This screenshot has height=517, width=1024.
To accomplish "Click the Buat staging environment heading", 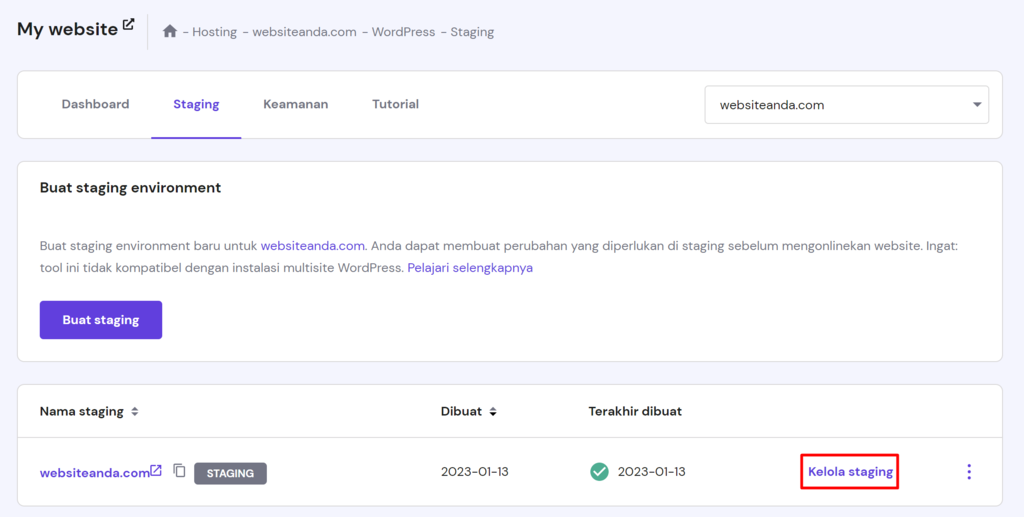I will click(131, 188).
